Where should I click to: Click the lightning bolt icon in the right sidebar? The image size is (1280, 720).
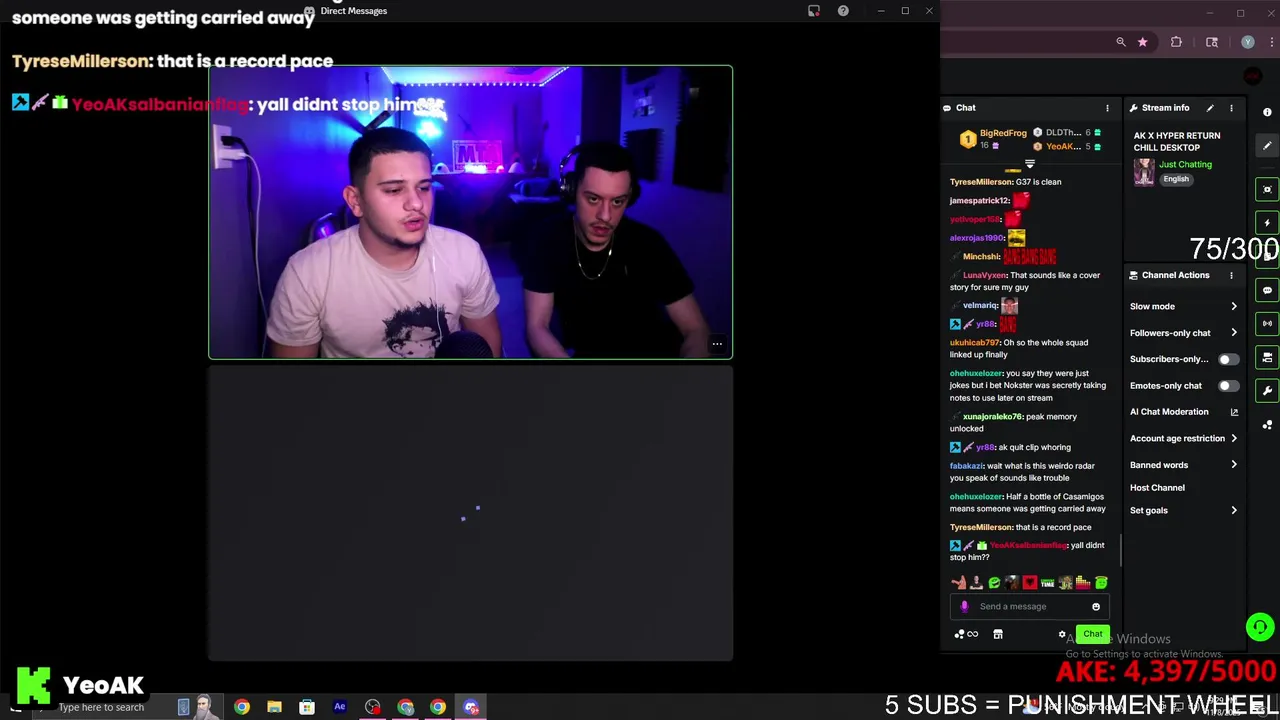click(1267, 223)
